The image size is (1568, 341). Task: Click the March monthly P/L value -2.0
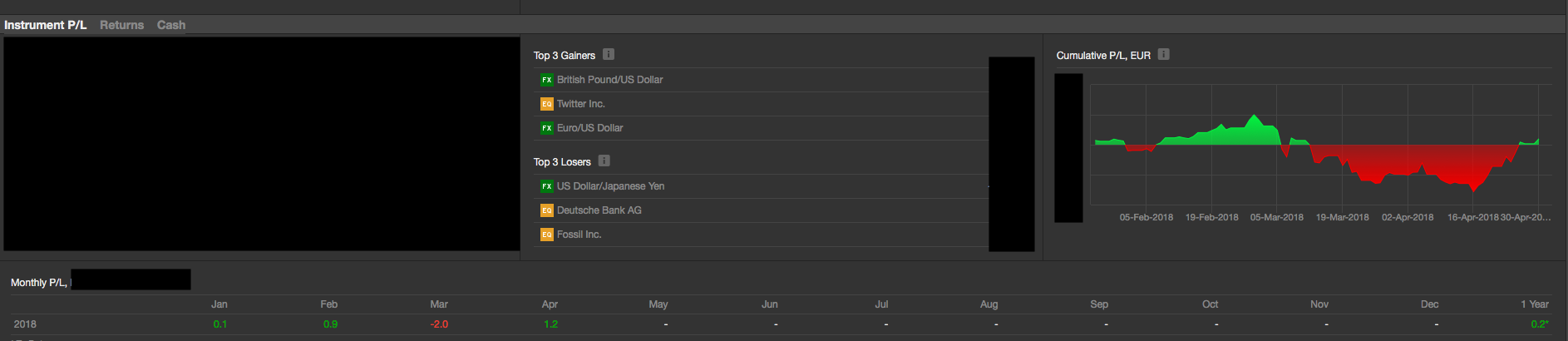click(x=439, y=324)
